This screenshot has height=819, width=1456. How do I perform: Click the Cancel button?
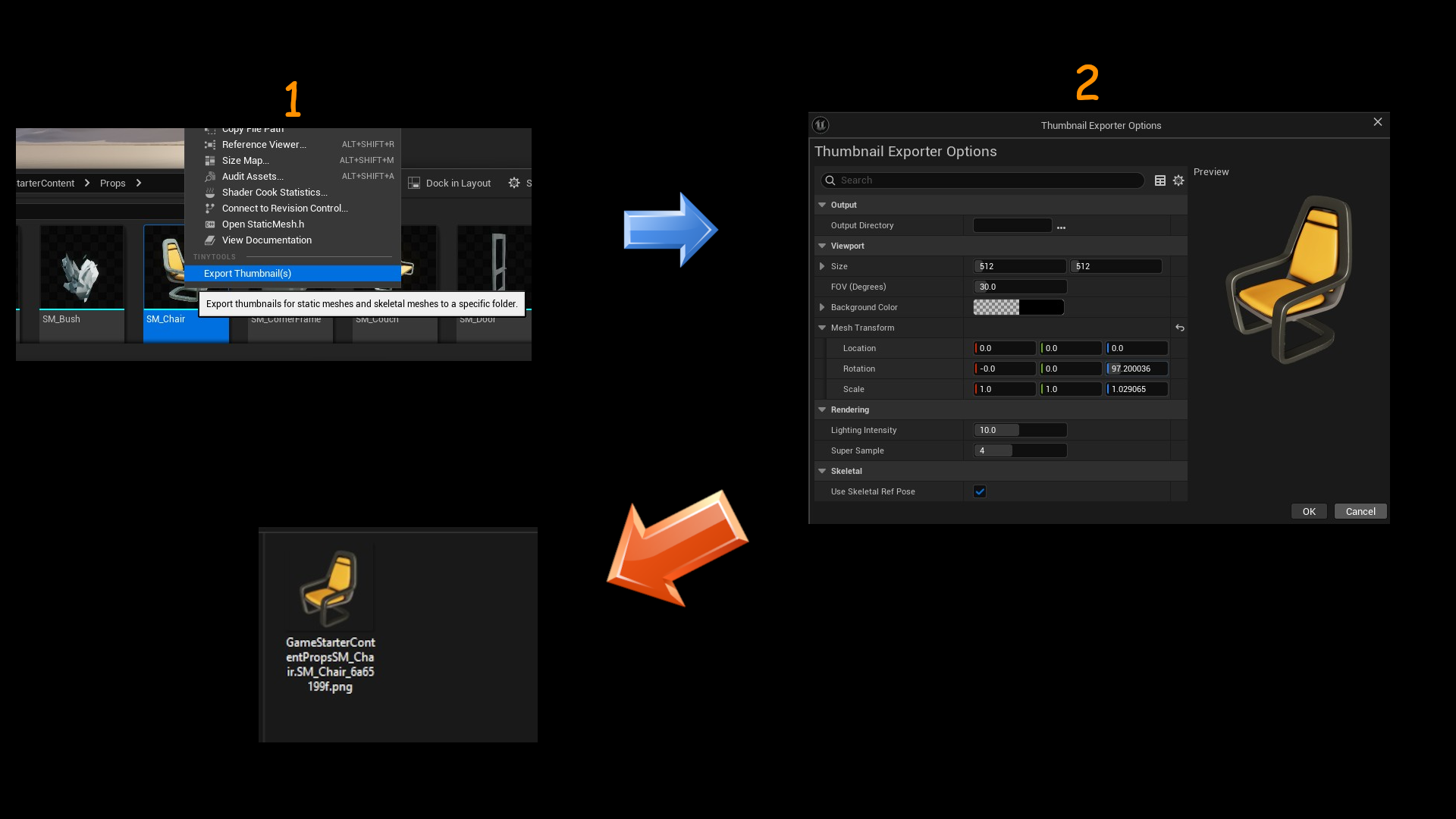pos(1360,512)
